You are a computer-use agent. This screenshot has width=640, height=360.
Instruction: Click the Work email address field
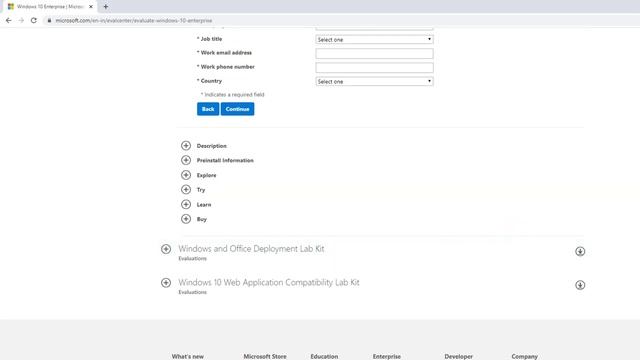pyautogui.click(x=374, y=53)
